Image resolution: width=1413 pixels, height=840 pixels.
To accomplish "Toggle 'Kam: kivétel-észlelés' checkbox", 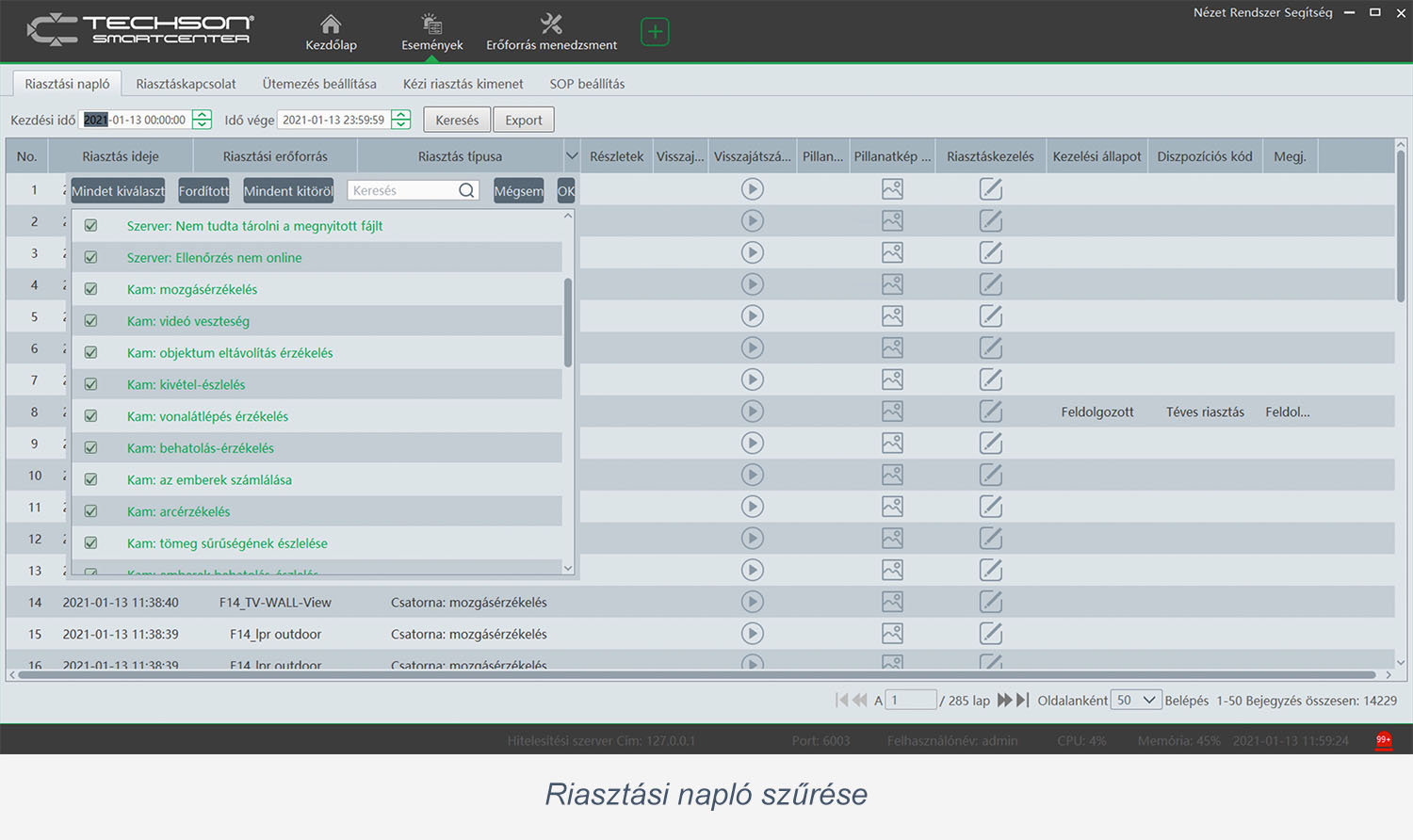I will point(91,384).
